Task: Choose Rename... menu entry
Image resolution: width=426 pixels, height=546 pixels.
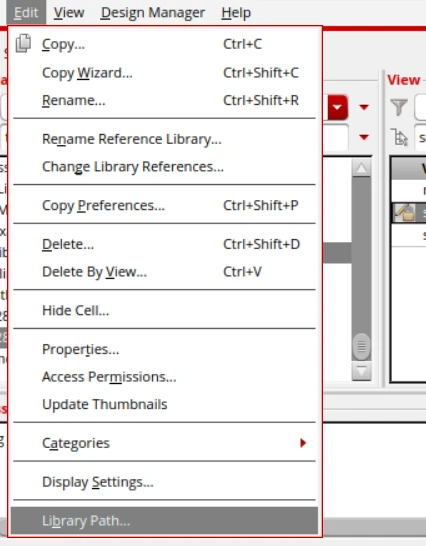Action: pyautogui.click(x=164, y=100)
